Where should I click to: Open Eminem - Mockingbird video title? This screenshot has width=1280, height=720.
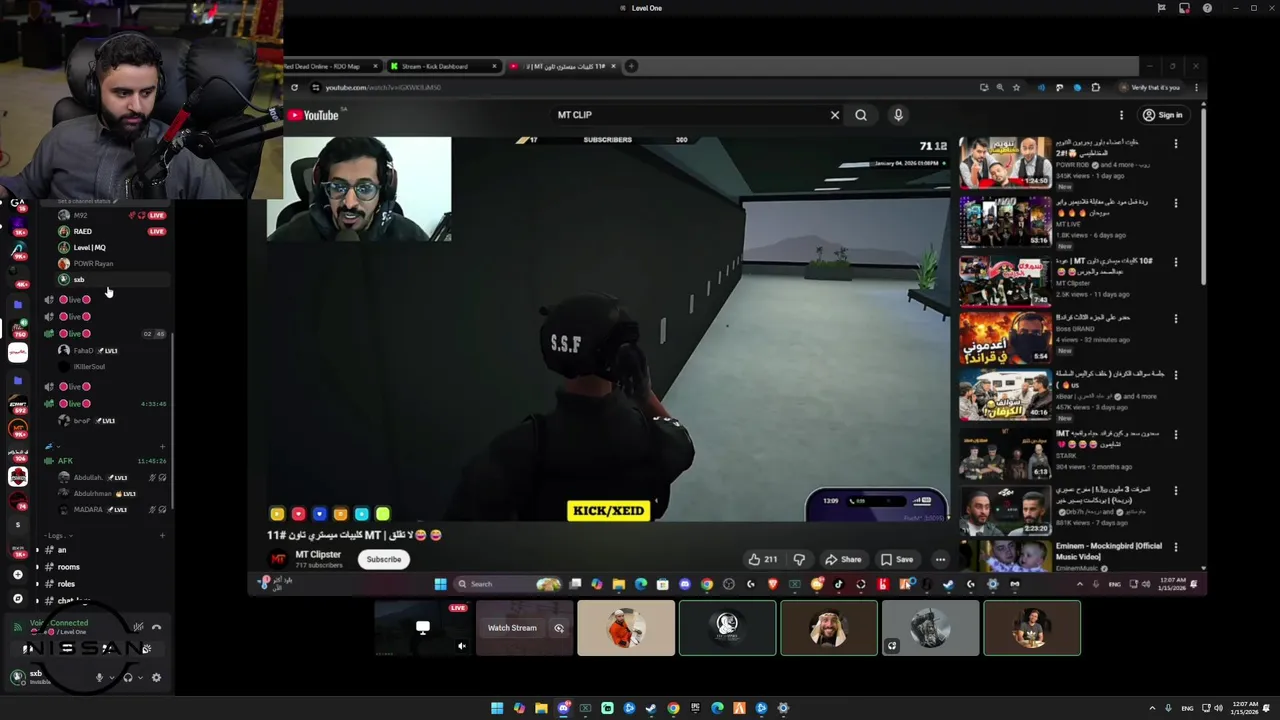tap(1109, 551)
